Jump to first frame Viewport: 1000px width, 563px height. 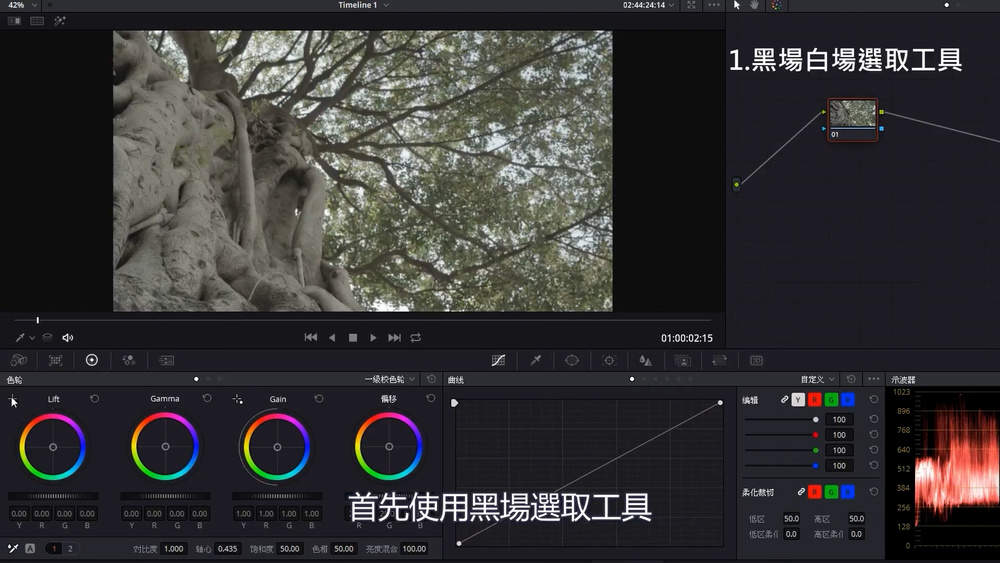(x=311, y=337)
